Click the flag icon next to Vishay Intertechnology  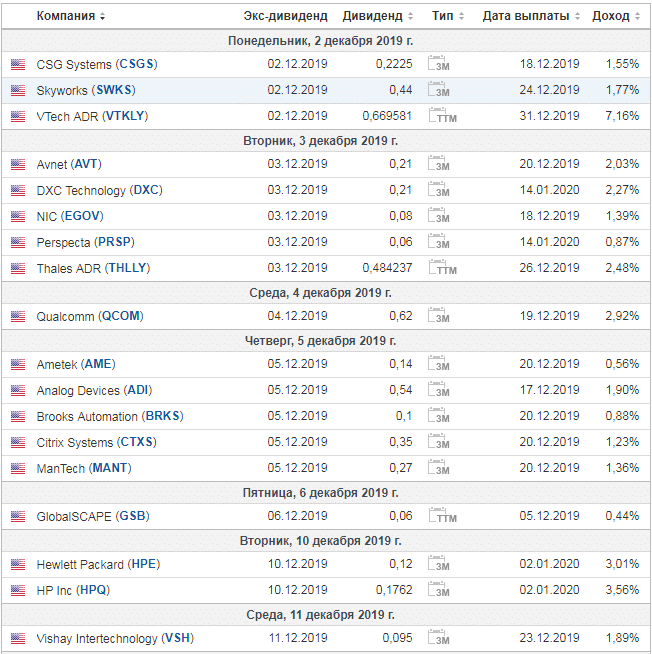(x=18, y=638)
